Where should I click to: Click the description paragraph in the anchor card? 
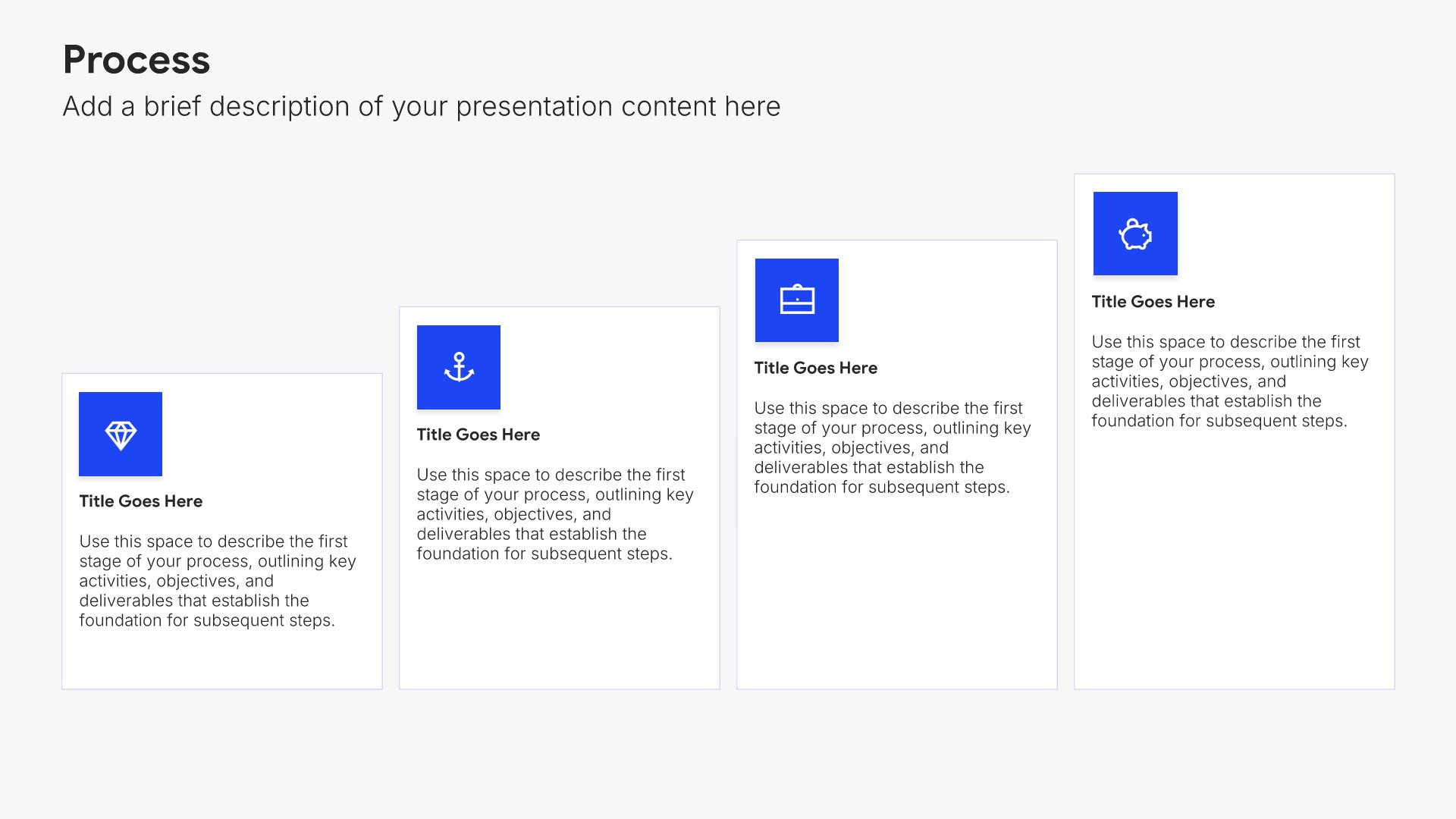(555, 514)
